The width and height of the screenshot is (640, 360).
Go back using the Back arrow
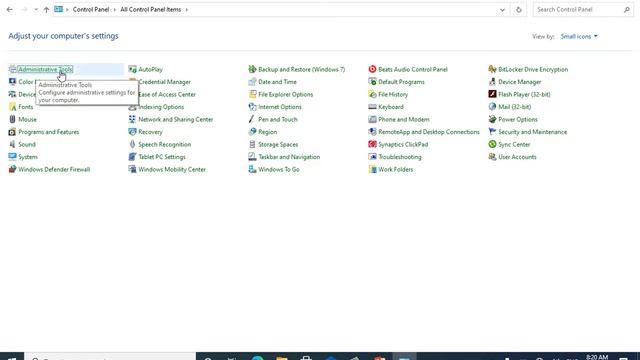[10, 10]
